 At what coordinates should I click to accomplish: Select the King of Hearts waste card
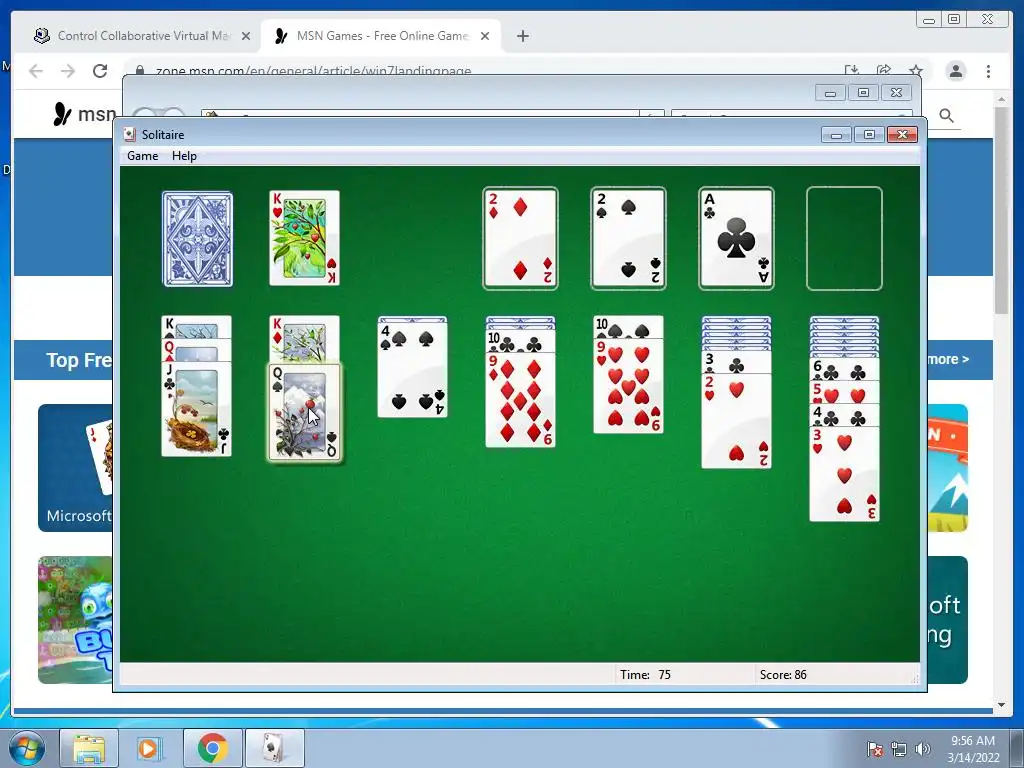click(304, 238)
